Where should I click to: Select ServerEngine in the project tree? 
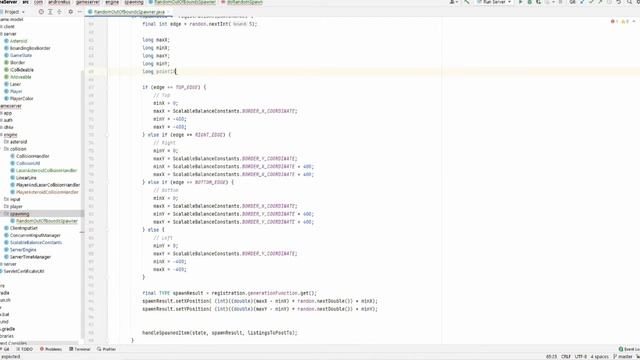click(23, 250)
